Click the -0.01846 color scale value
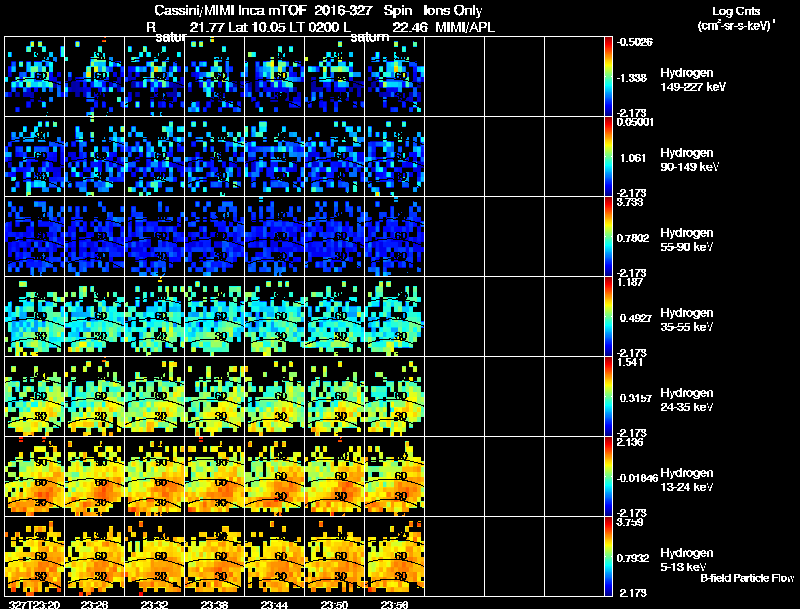This screenshot has width=800, height=609. (x=637, y=478)
